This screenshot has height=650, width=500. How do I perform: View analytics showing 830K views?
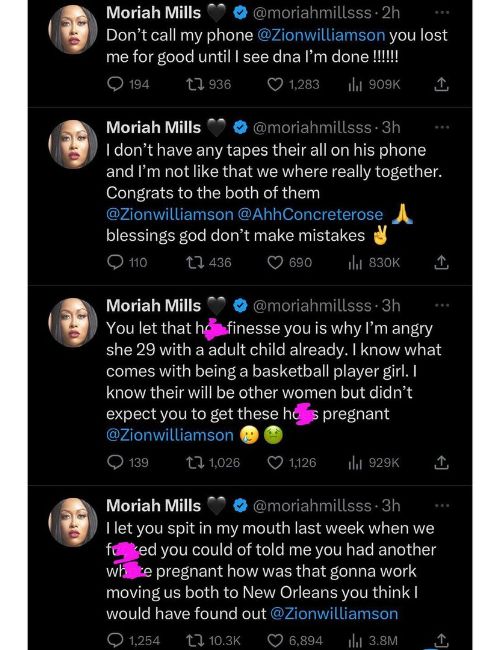coord(374,262)
